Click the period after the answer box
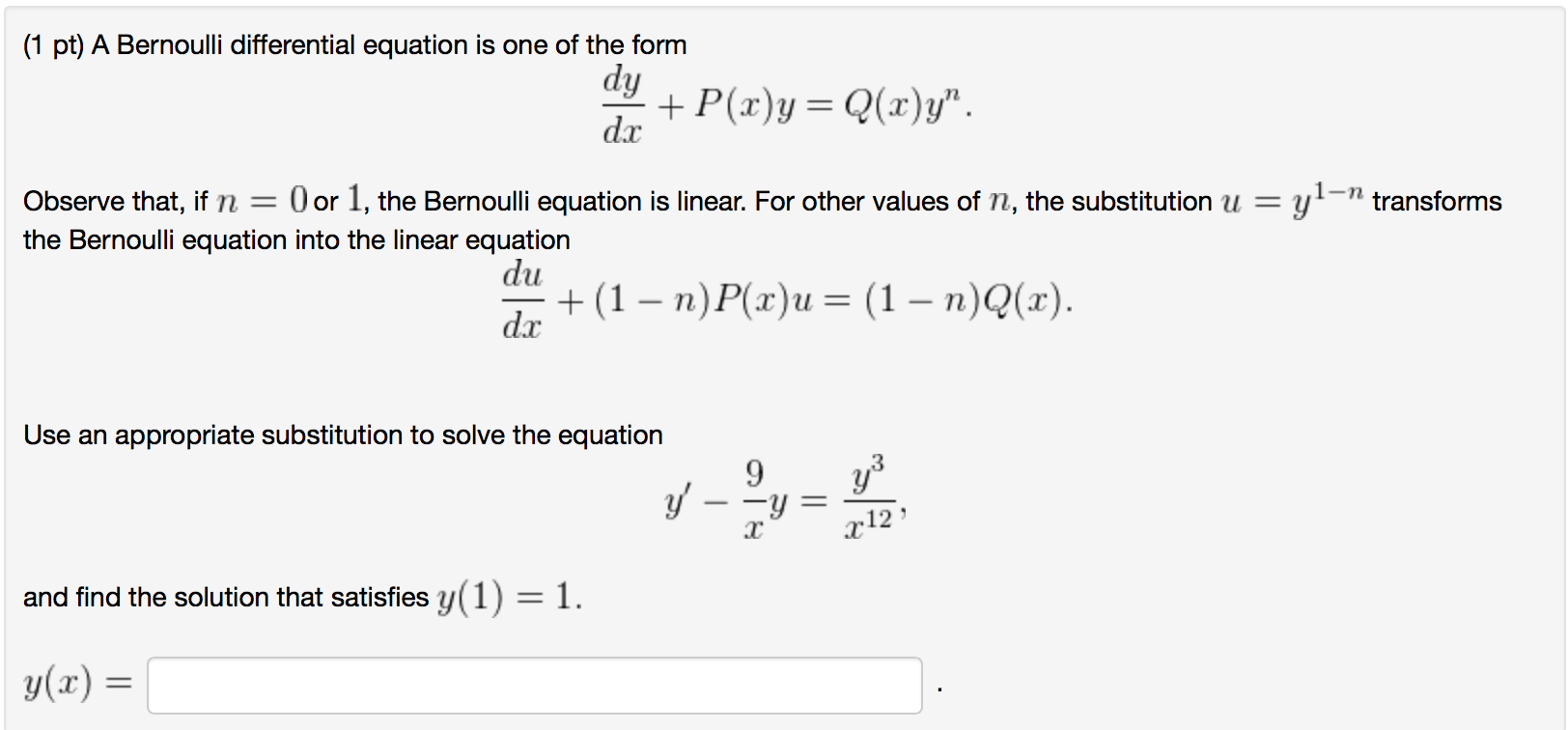Screen dimensions: 1568x730 (938, 688)
